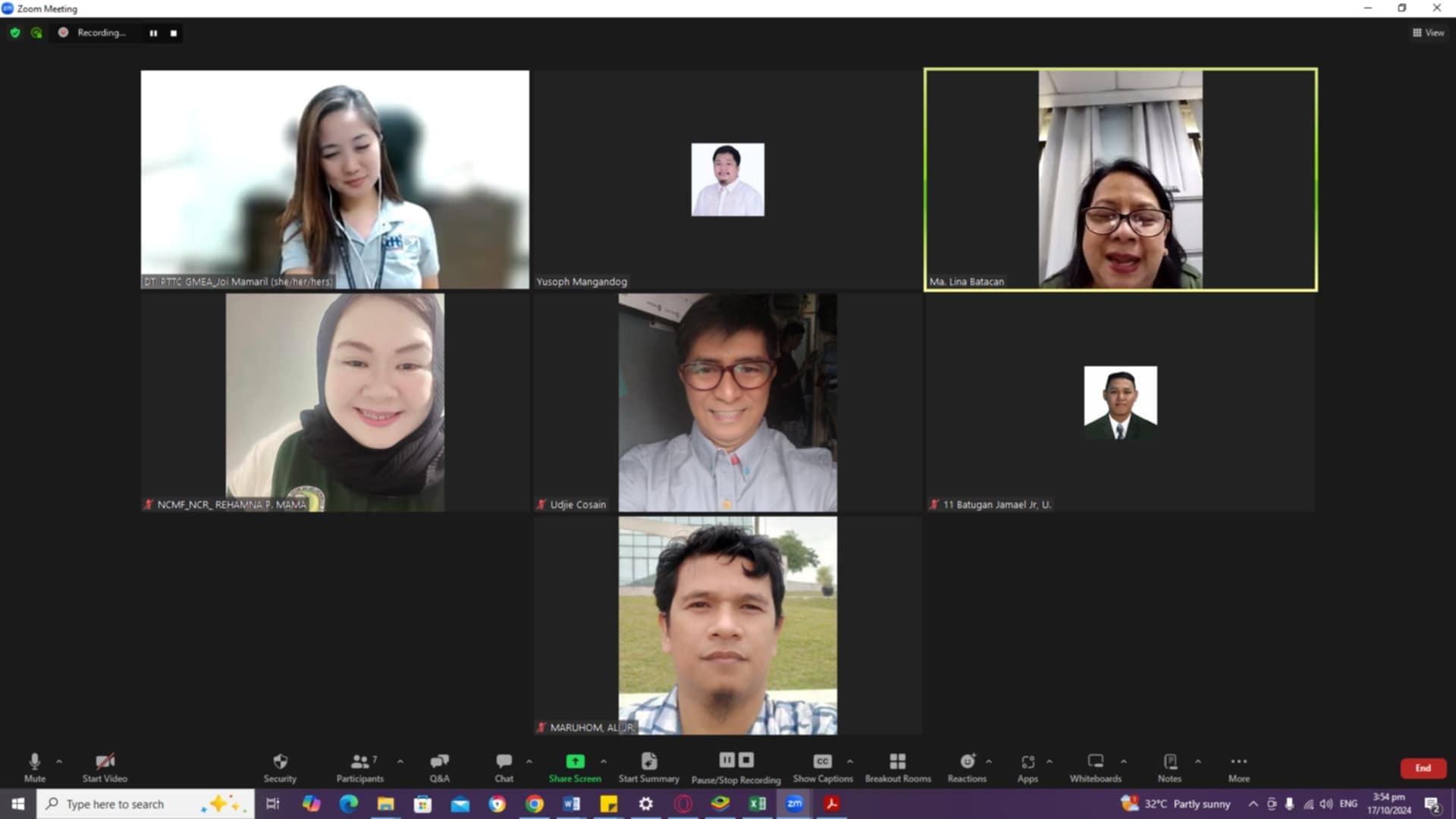The image size is (1456, 819).
Task: Expand audio options arrow beside Mute
Action: coord(59,761)
